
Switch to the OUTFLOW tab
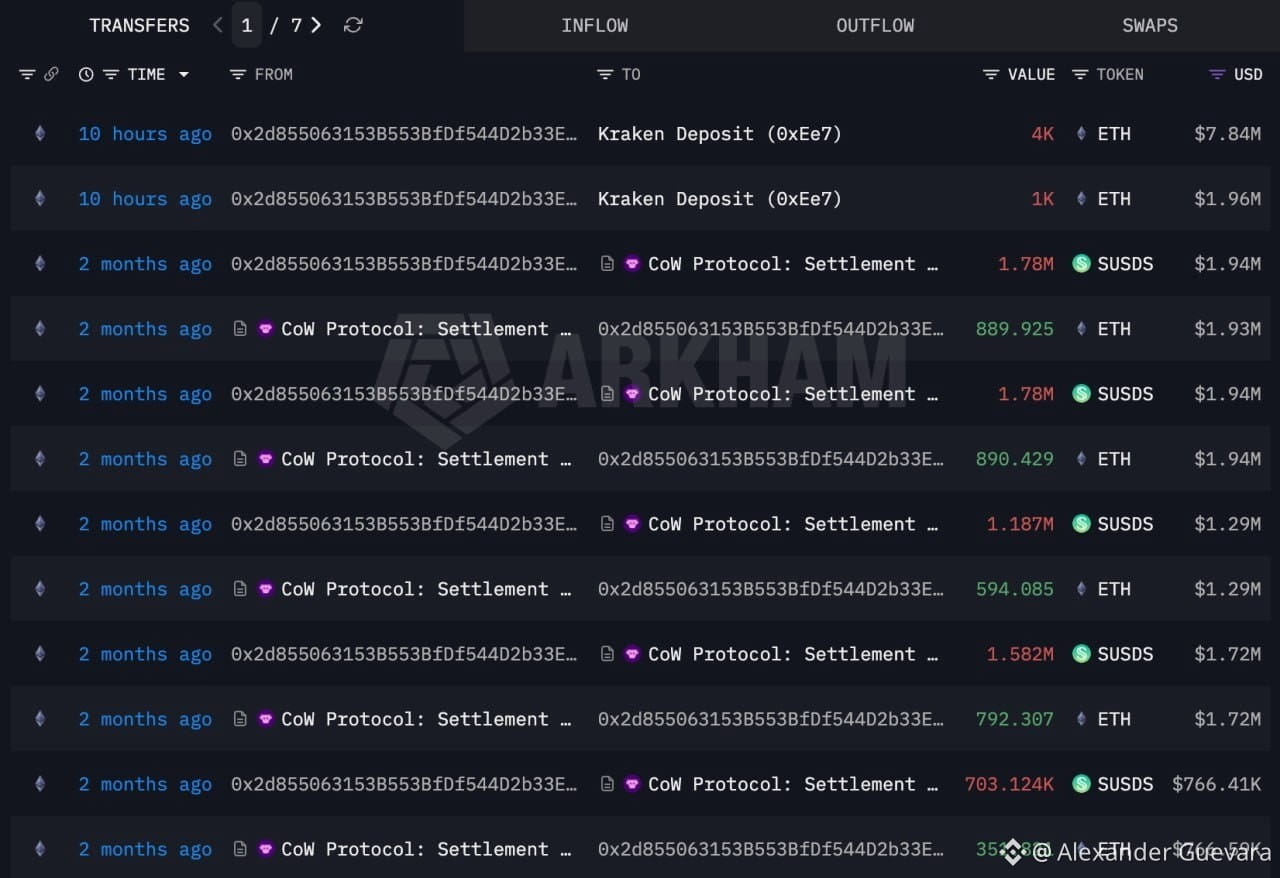pos(875,25)
